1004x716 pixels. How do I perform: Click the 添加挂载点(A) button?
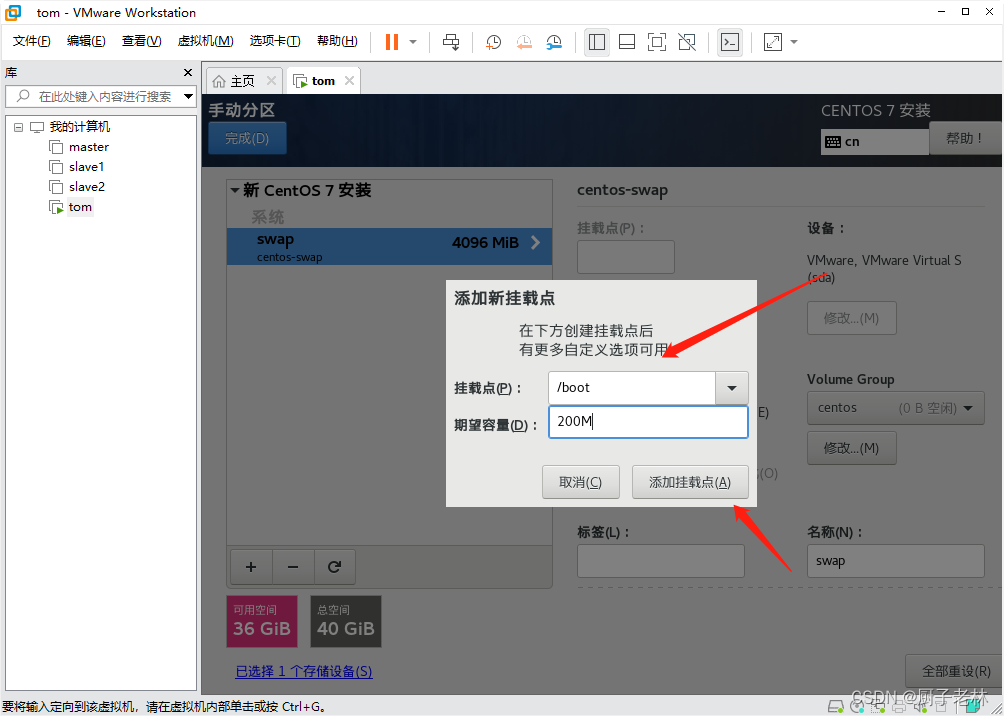690,482
